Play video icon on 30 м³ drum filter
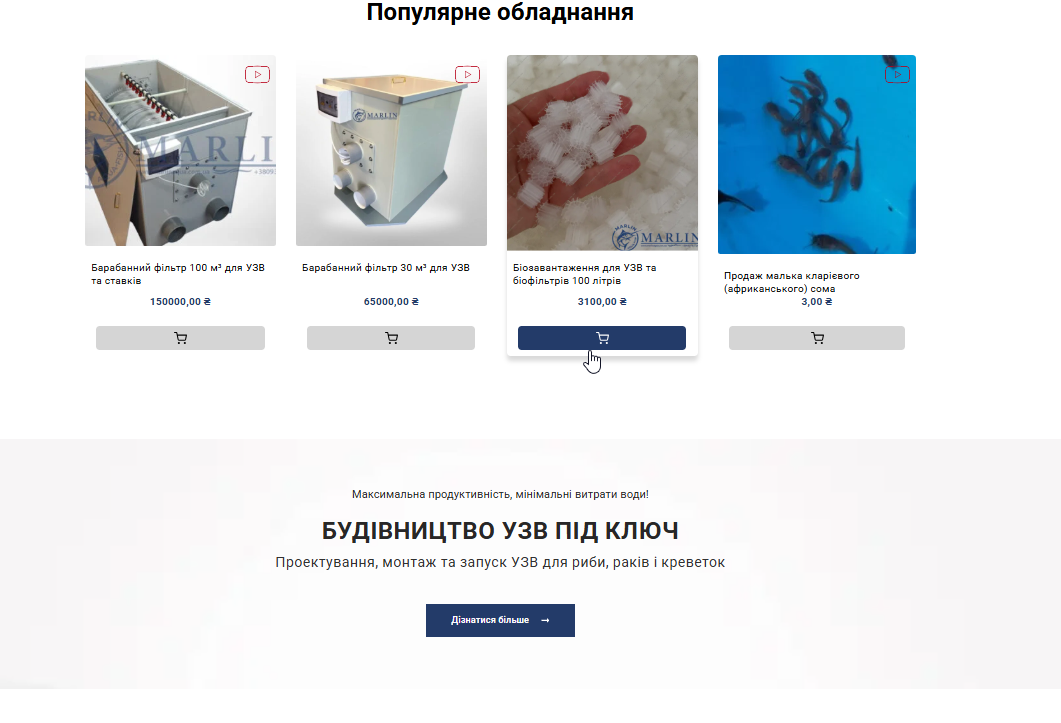The height and width of the screenshot is (723, 1061). pyautogui.click(x=468, y=74)
